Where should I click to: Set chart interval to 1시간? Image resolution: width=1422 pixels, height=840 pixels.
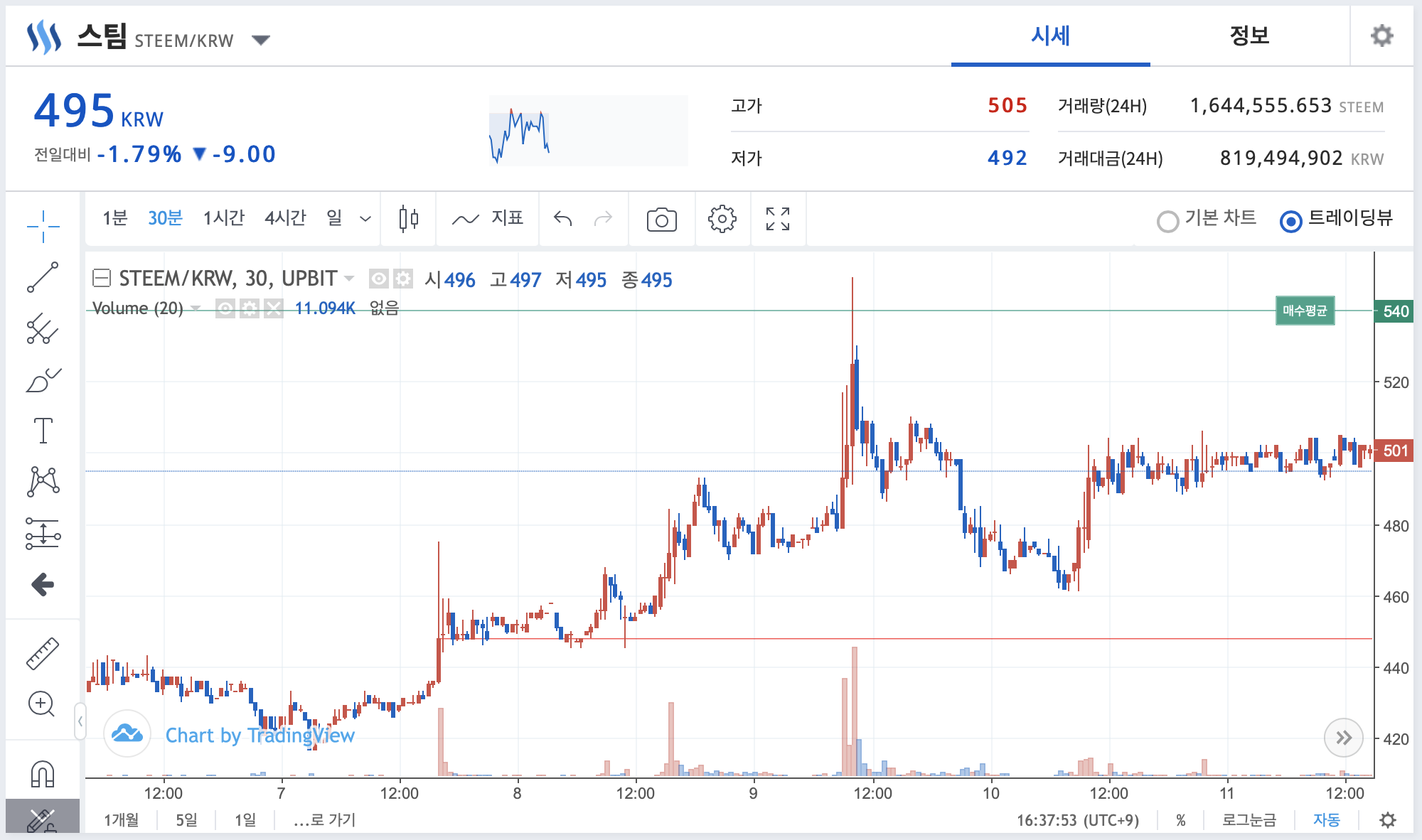coord(224,218)
